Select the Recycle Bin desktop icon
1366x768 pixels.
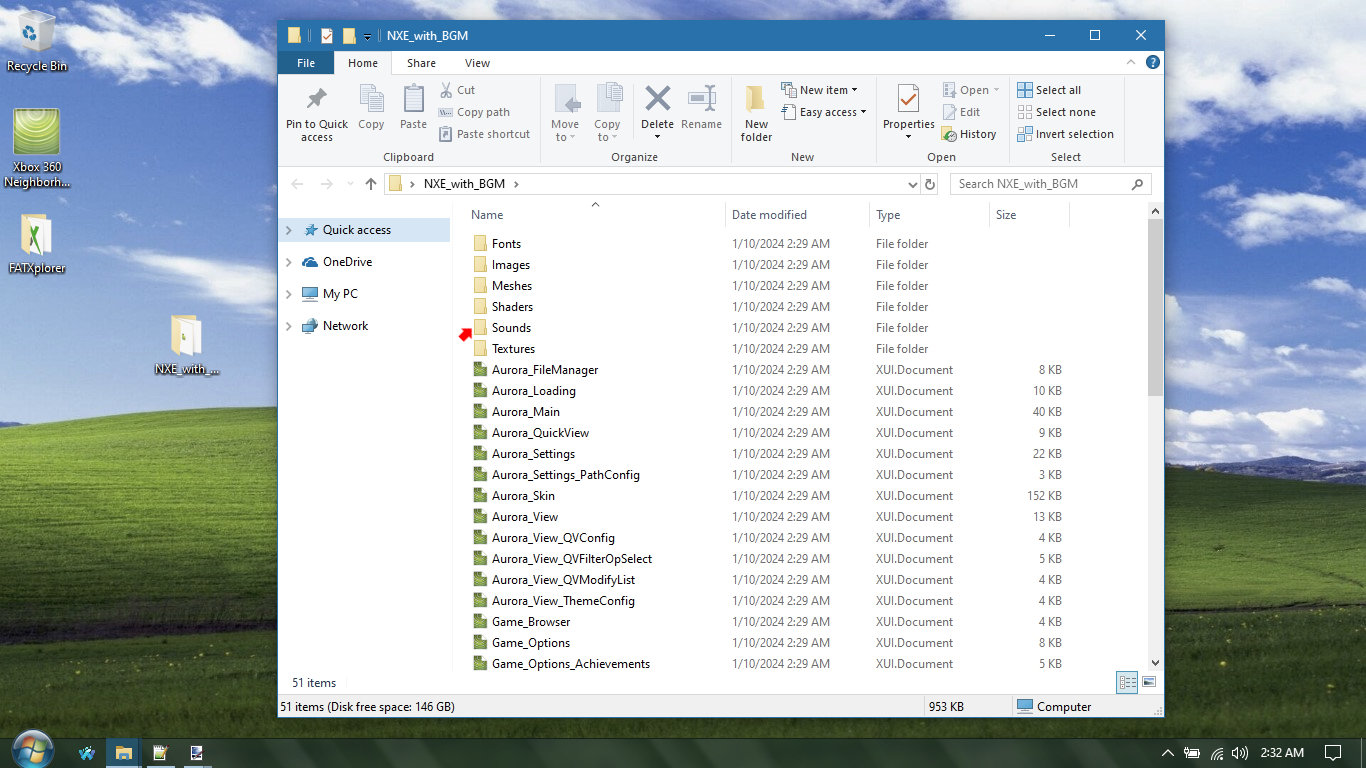click(x=37, y=40)
